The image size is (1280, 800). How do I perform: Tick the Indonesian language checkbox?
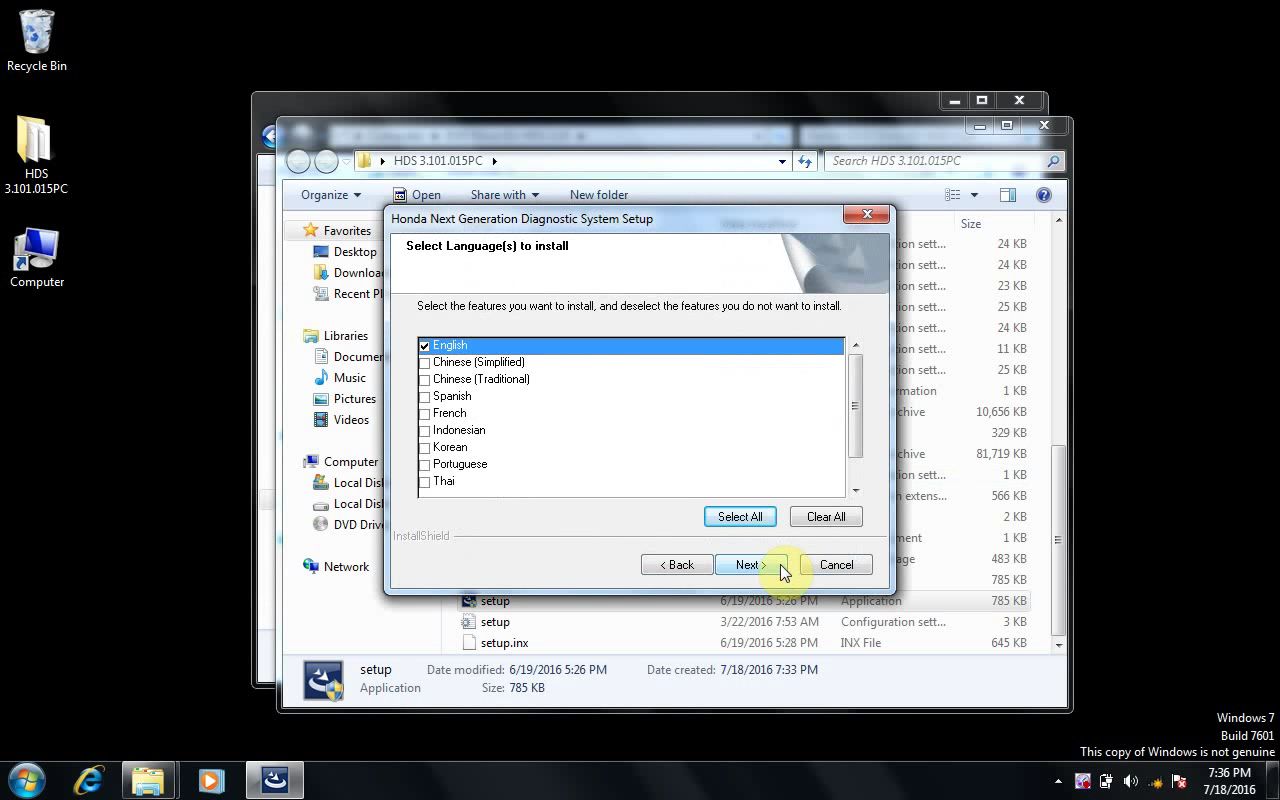pyautogui.click(x=424, y=431)
